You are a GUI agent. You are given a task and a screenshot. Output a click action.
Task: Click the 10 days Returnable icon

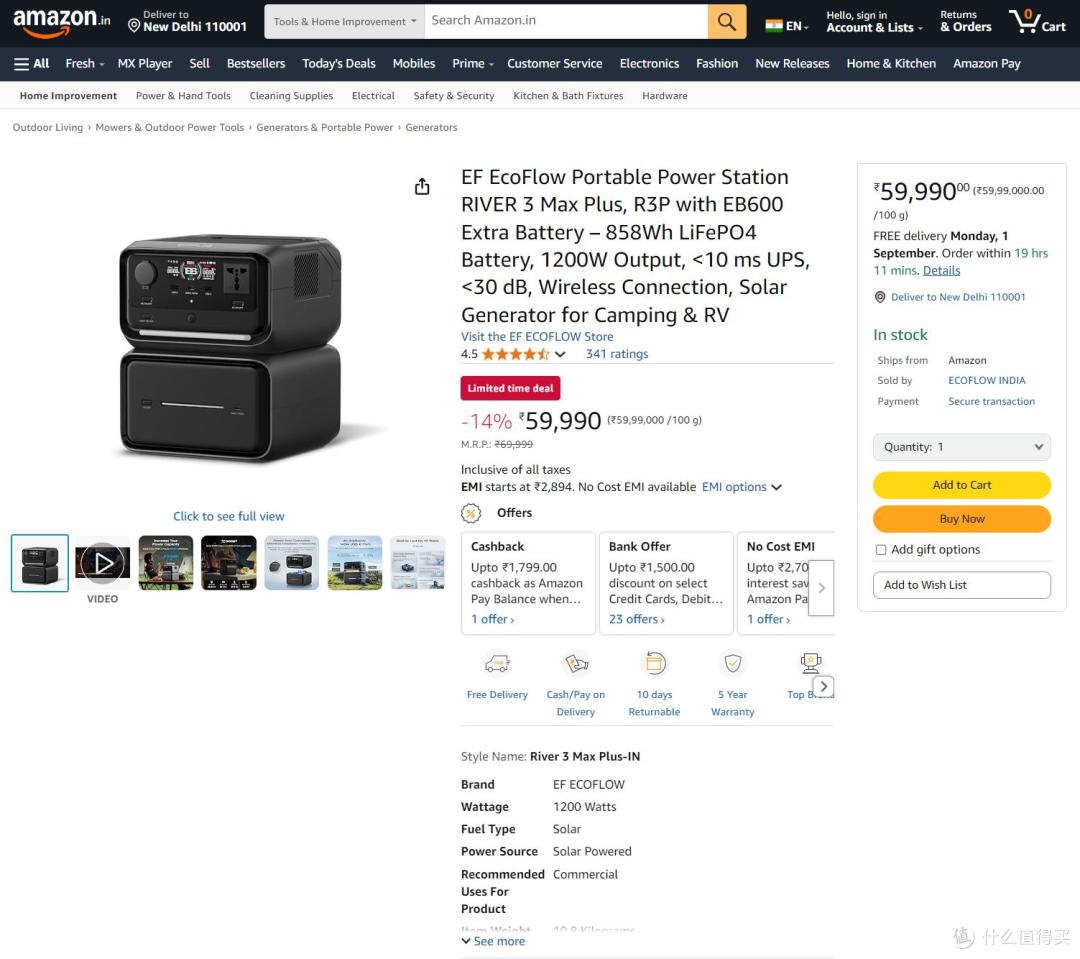[x=654, y=663]
